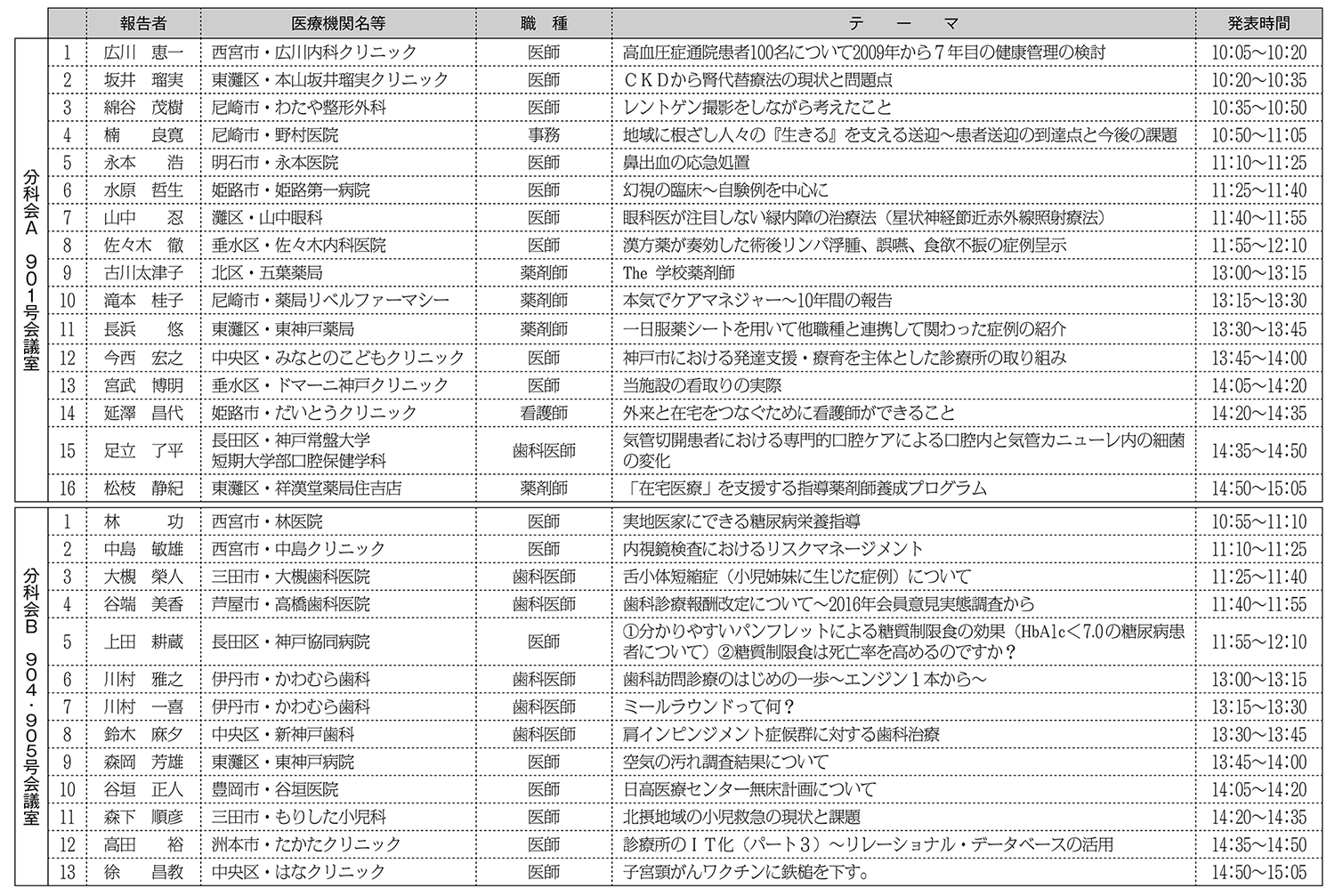The image size is (1335, 896).
Task: Click theme 鼻出血の応急処置
Action: [686, 163]
